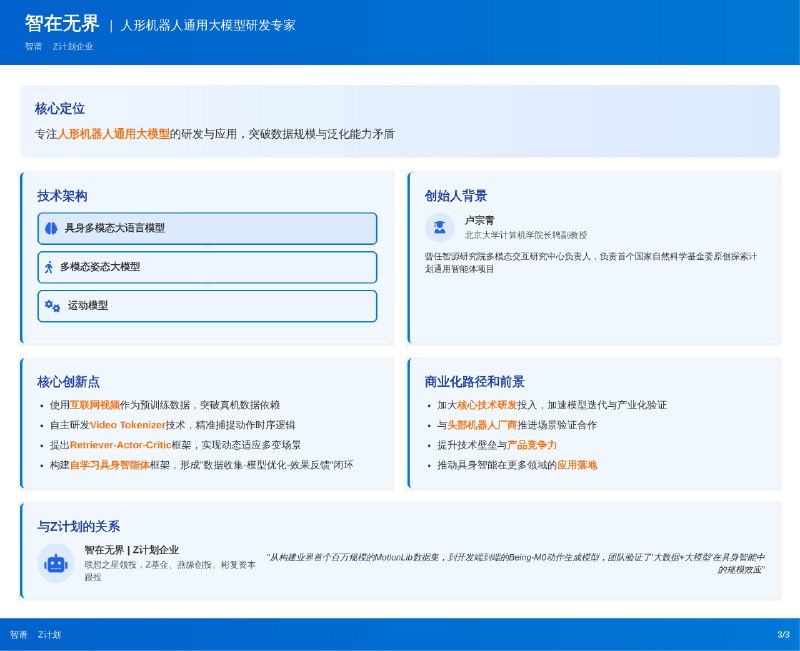Click the Z计划 label in the footer
Screen dimensions: 800x651
pos(49,635)
